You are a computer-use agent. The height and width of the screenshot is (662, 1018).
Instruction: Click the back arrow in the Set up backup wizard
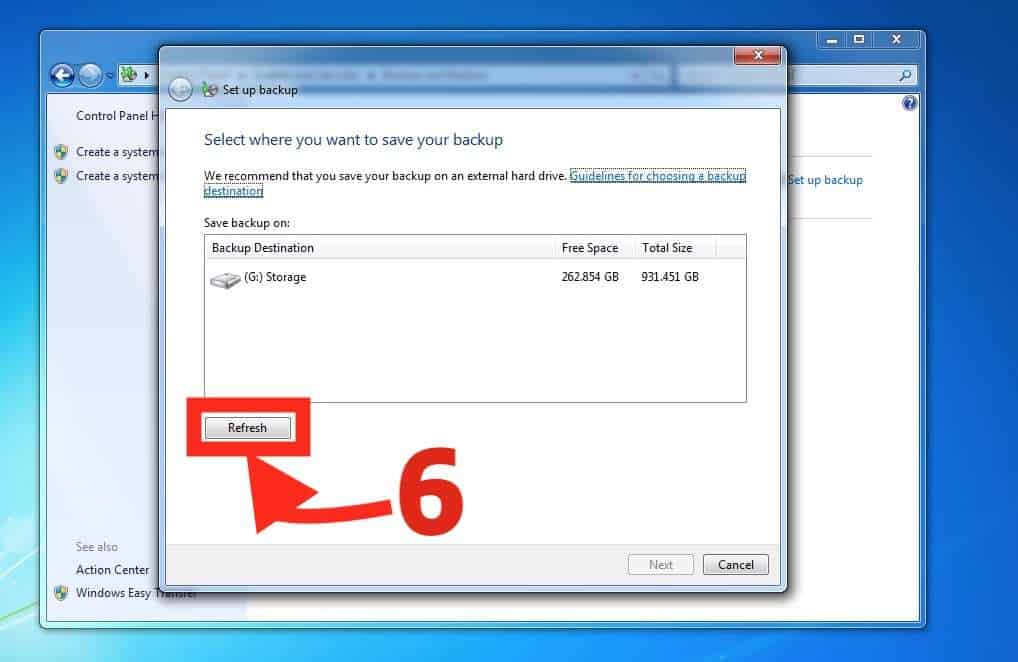(x=180, y=89)
